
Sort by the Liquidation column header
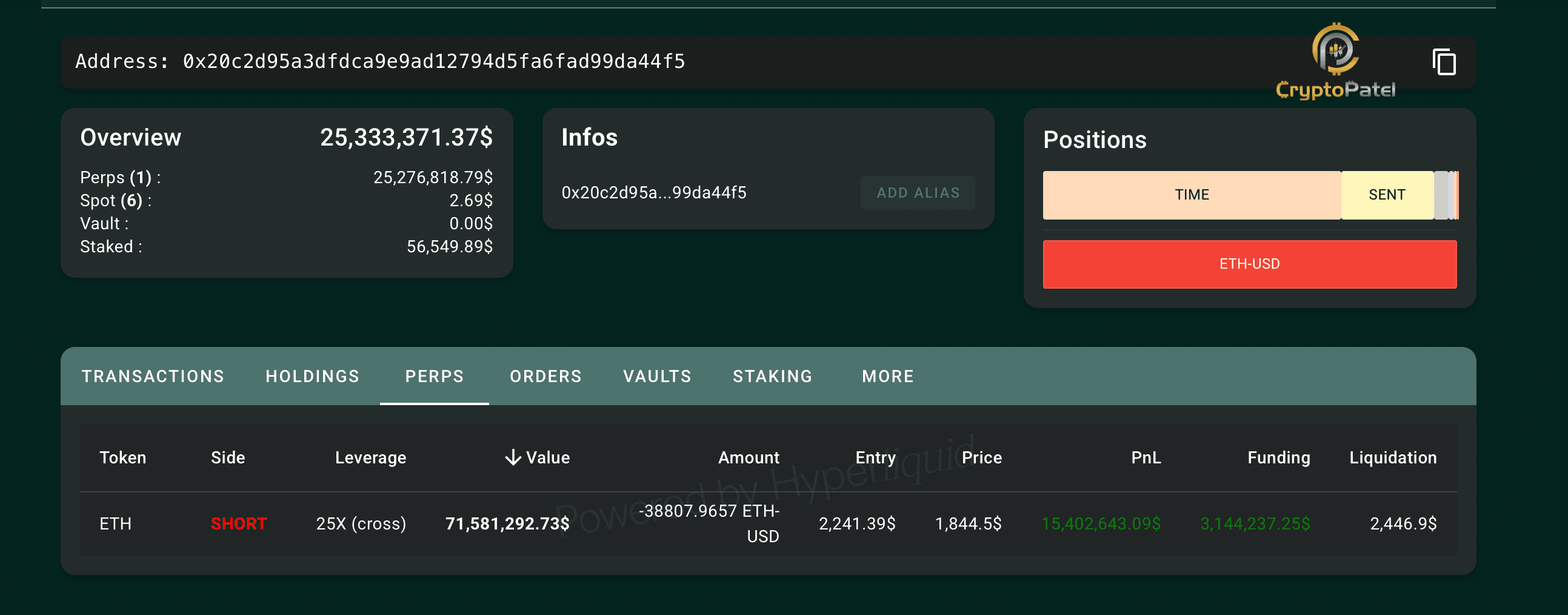click(x=1393, y=458)
